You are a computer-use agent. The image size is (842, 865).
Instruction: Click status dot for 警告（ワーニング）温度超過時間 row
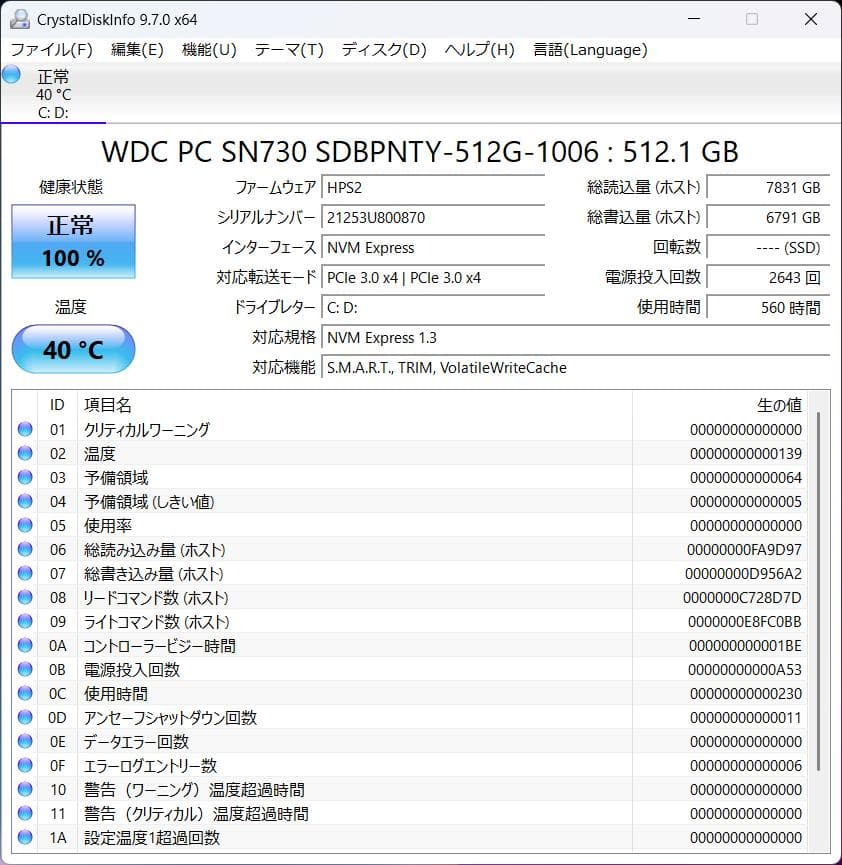click(x=25, y=789)
